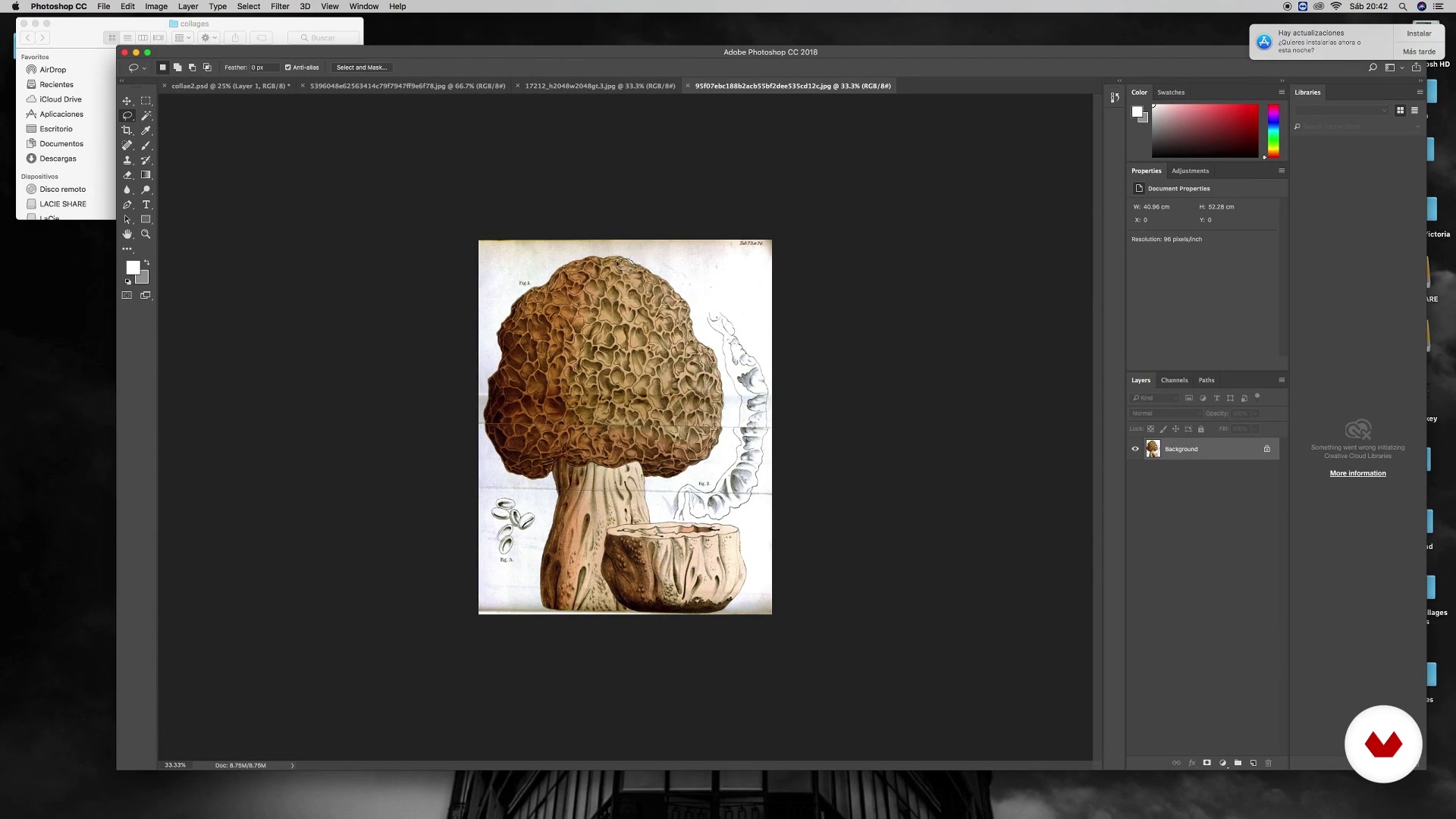1456x819 pixels.
Task: Select the Rectangle shape tool
Action: pyautogui.click(x=146, y=219)
